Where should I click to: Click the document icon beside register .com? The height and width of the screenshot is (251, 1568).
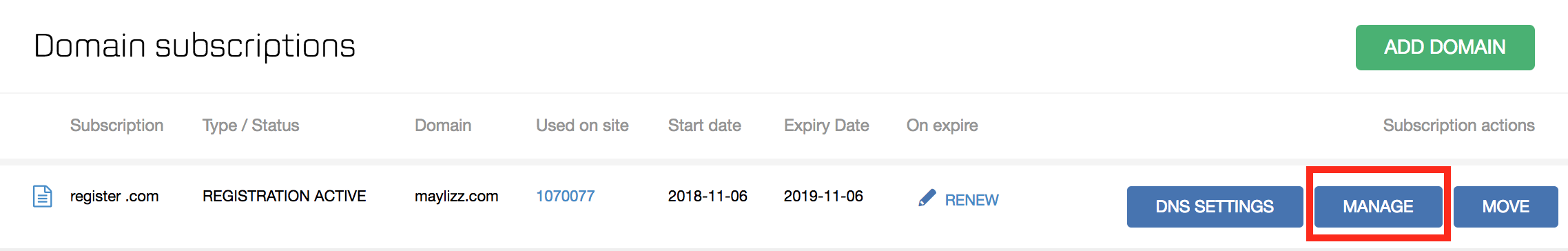(x=43, y=197)
